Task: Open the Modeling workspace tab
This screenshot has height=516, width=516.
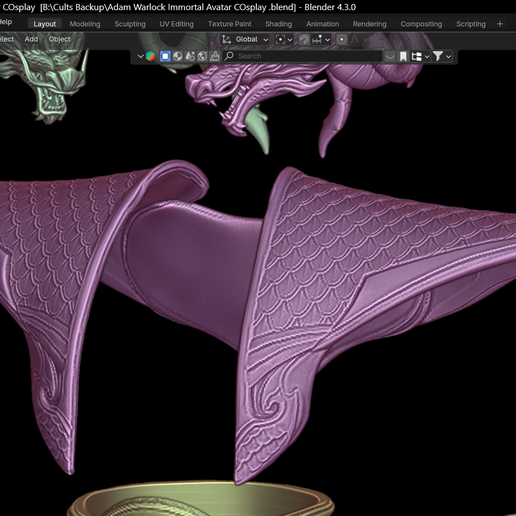Action: click(85, 24)
